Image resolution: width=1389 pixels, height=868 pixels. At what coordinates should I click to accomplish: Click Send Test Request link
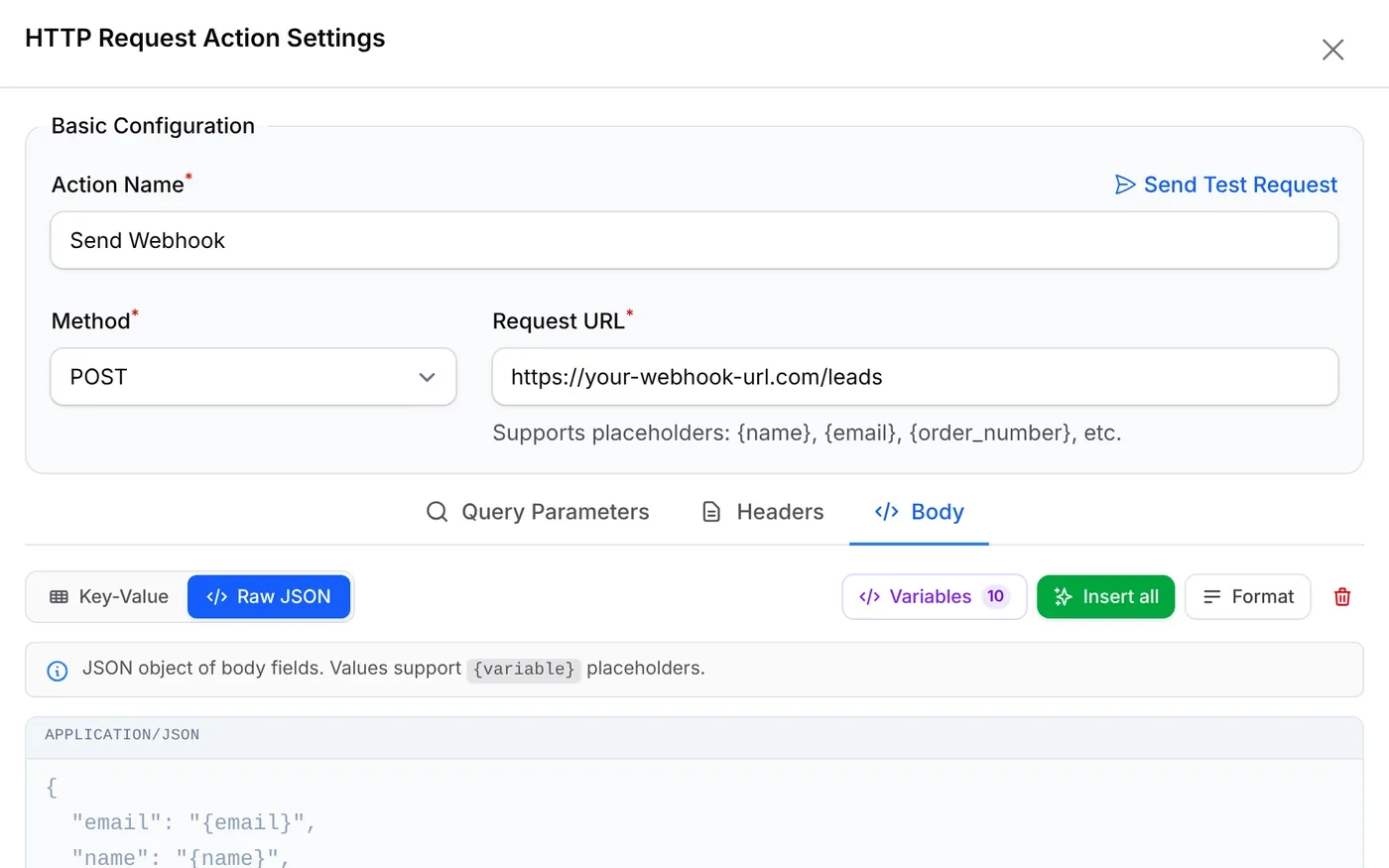[1226, 185]
